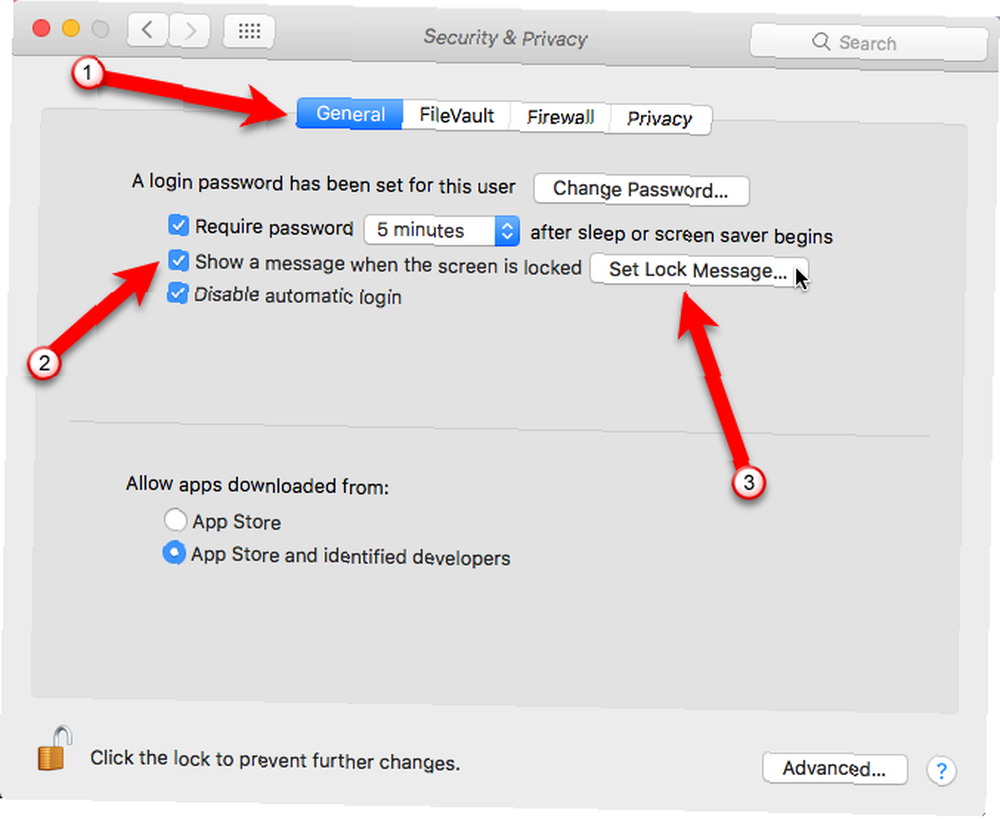This screenshot has height=819, width=1000.
Task: Open the 5 minutes delay dropdown
Action: [441, 230]
